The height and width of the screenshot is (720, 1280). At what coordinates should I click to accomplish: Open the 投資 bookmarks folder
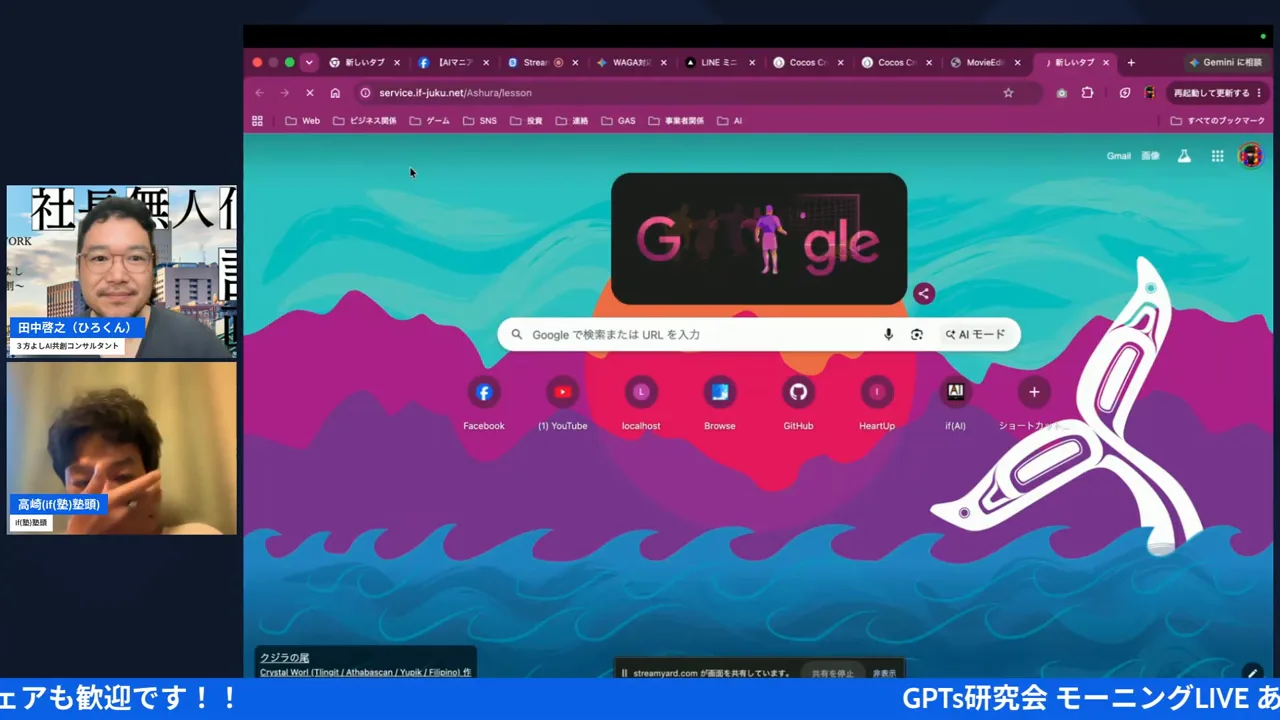[526, 121]
